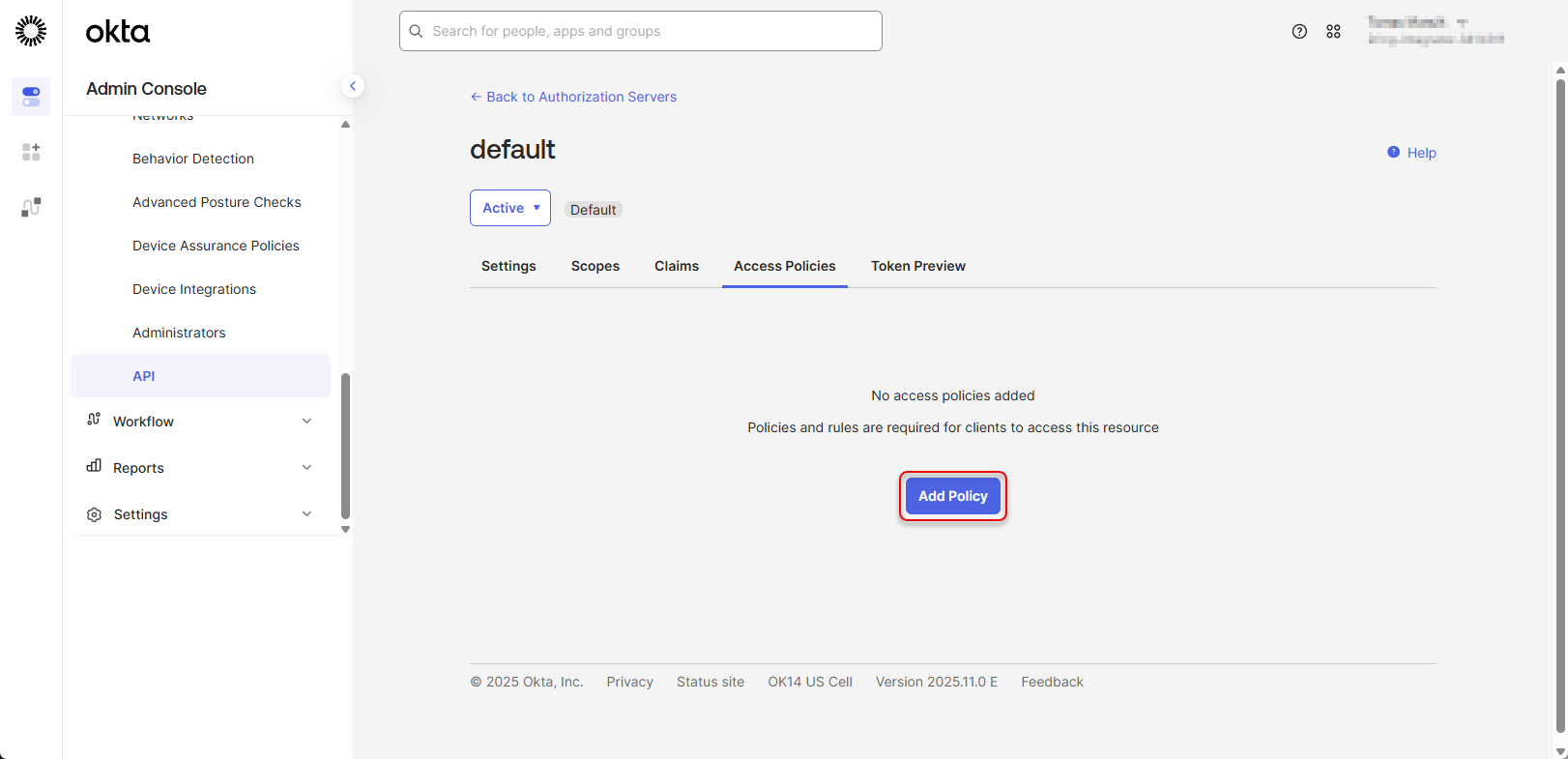Open the add-apps grid icon in left rail
1568x759 pixels.
point(31,152)
